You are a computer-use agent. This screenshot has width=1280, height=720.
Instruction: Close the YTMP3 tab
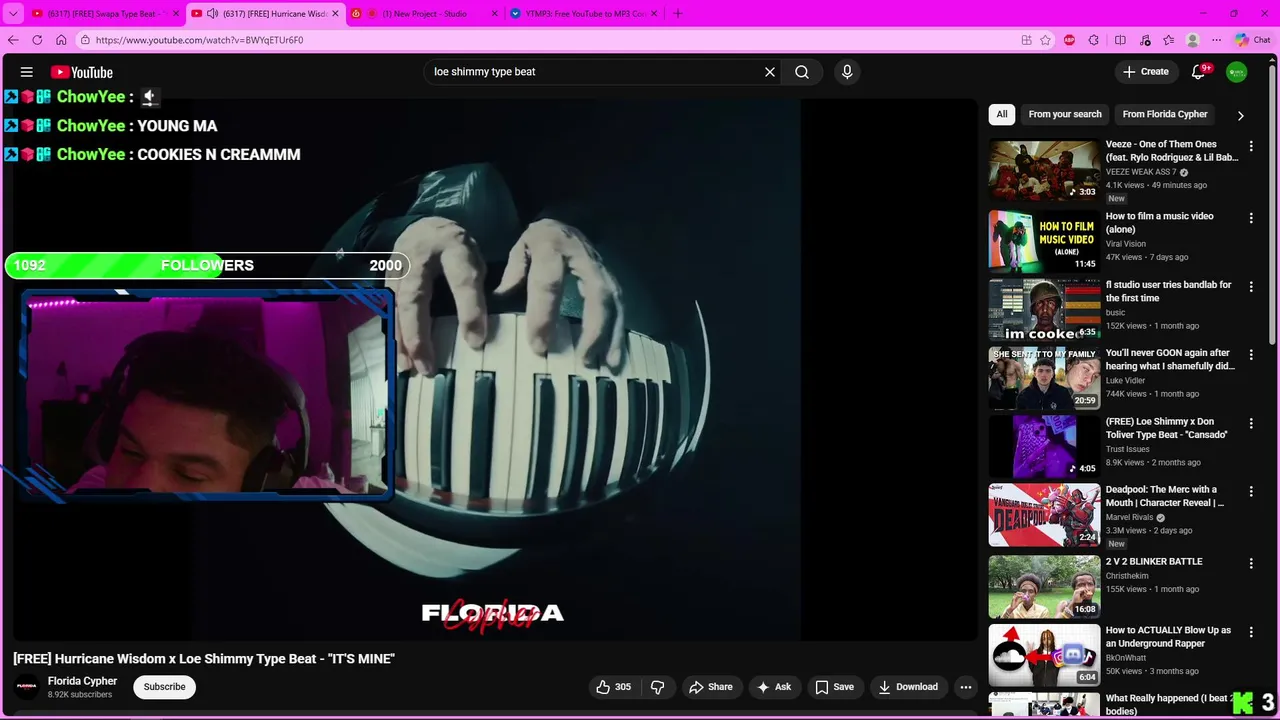tap(654, 14)
